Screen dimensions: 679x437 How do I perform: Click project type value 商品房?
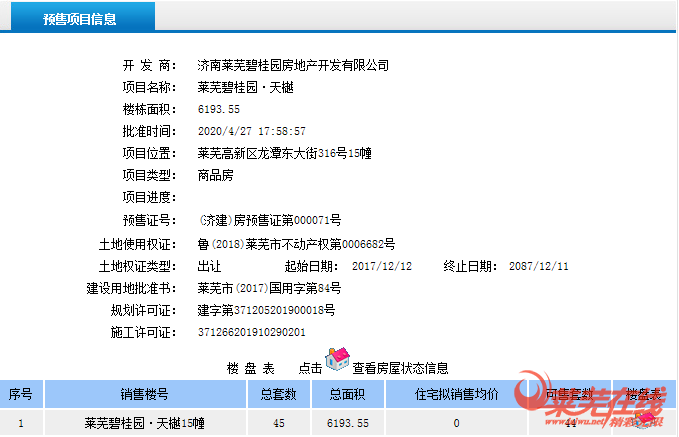[x=216, y=175]
